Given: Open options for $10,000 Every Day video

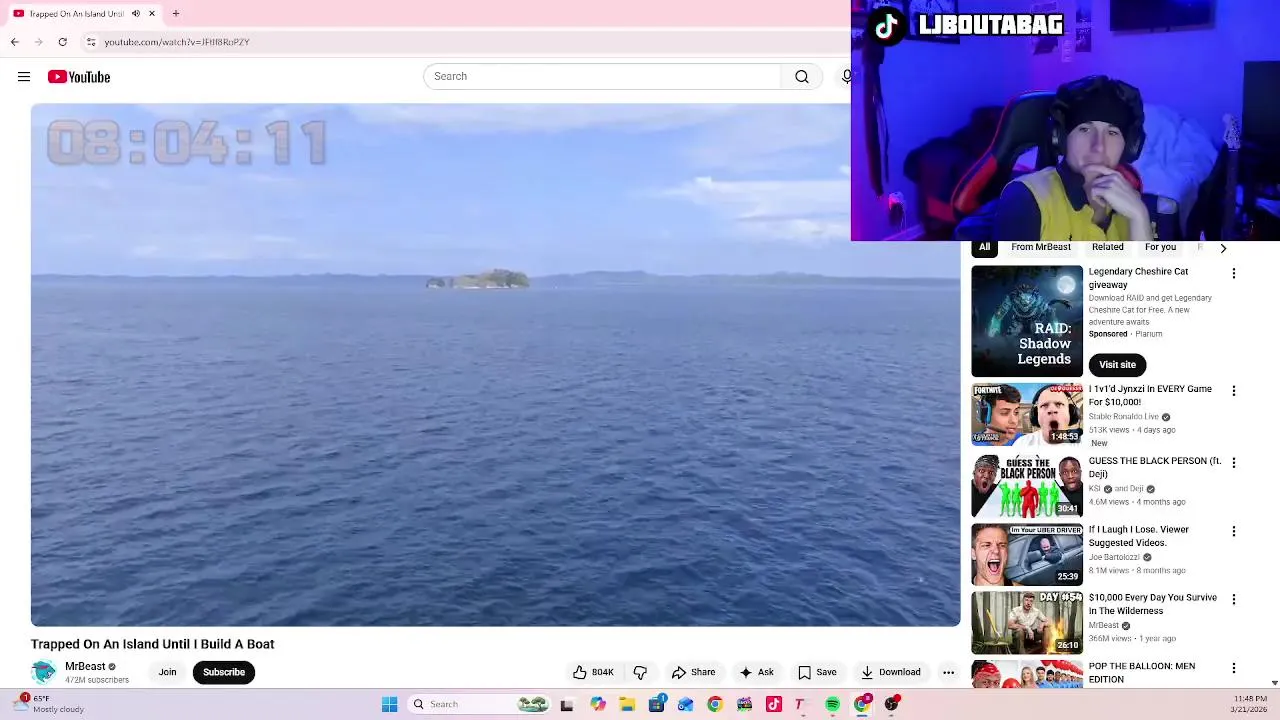Looking at the screenshot, I should (x=1233, y=599).
